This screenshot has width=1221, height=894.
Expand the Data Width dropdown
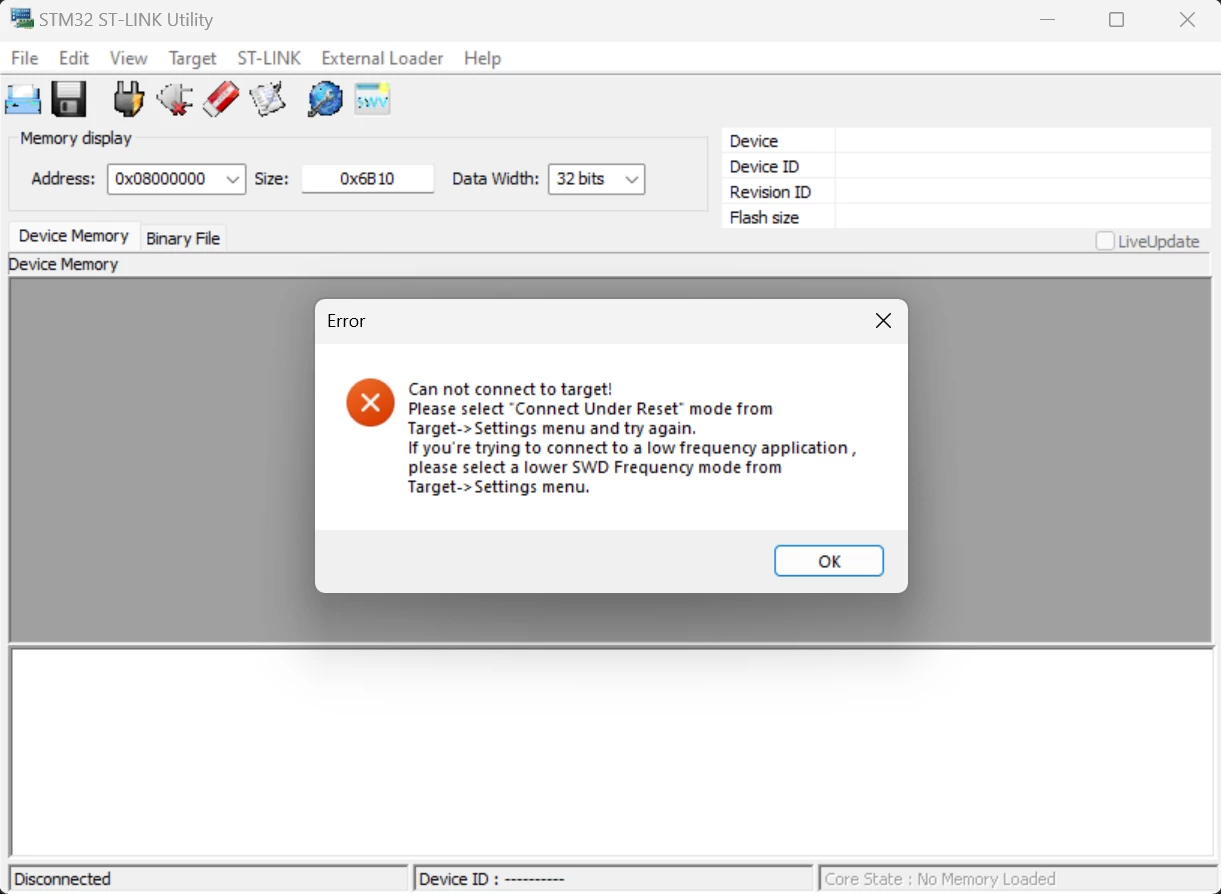point(632,179)
